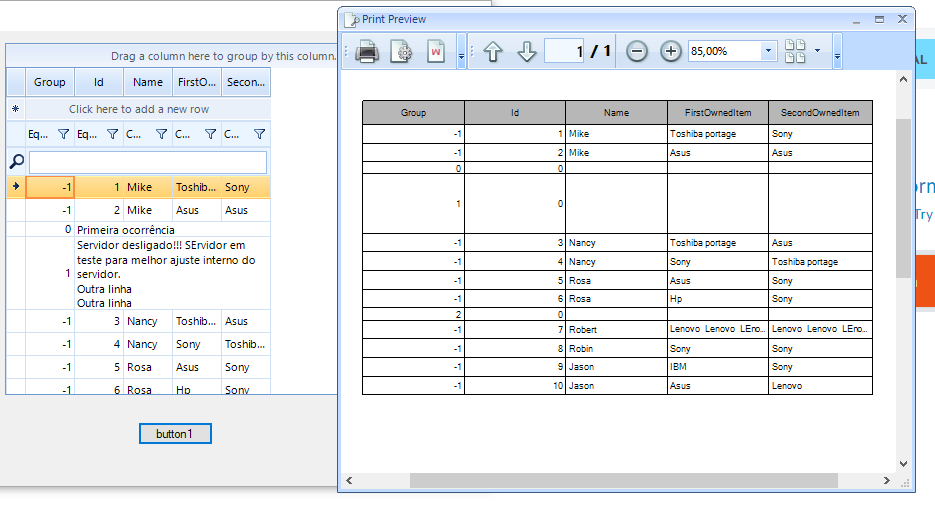Zoom out with the minus icon
Screen dimensions: 935x508
coord(637,52)
